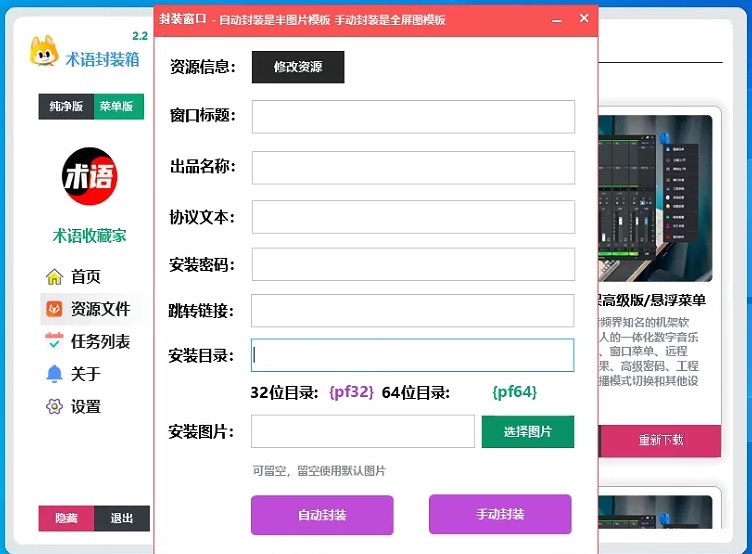Image resolution: width=752 pixels, height=554 pixels.
Task: Focus the 安装图片 path field
Action: click(363, 432)
